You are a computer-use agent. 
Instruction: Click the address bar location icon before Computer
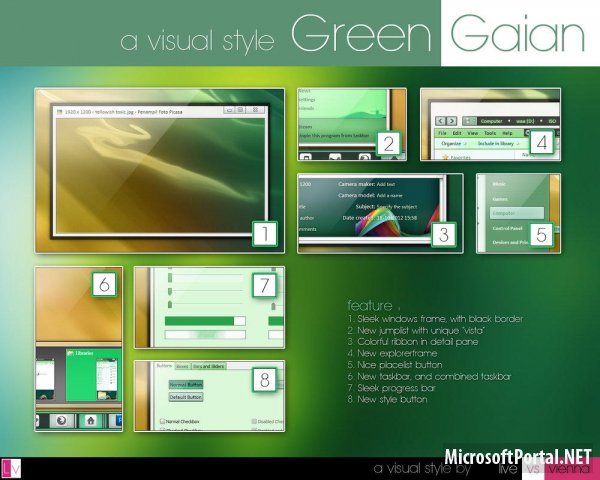pyautogui.click(x=469, y=121)
